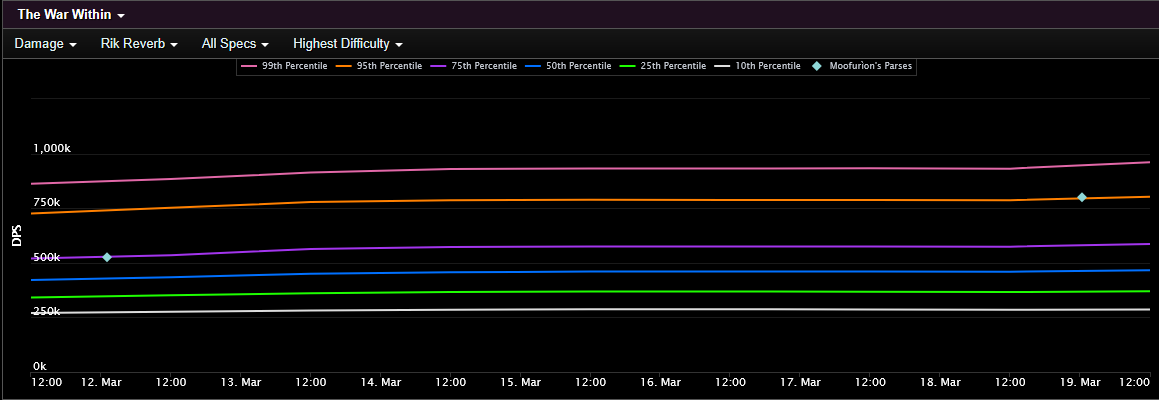Click the 17. Mar date label
The width and height of the screenshot is (1159, 400).
point(800,382)
